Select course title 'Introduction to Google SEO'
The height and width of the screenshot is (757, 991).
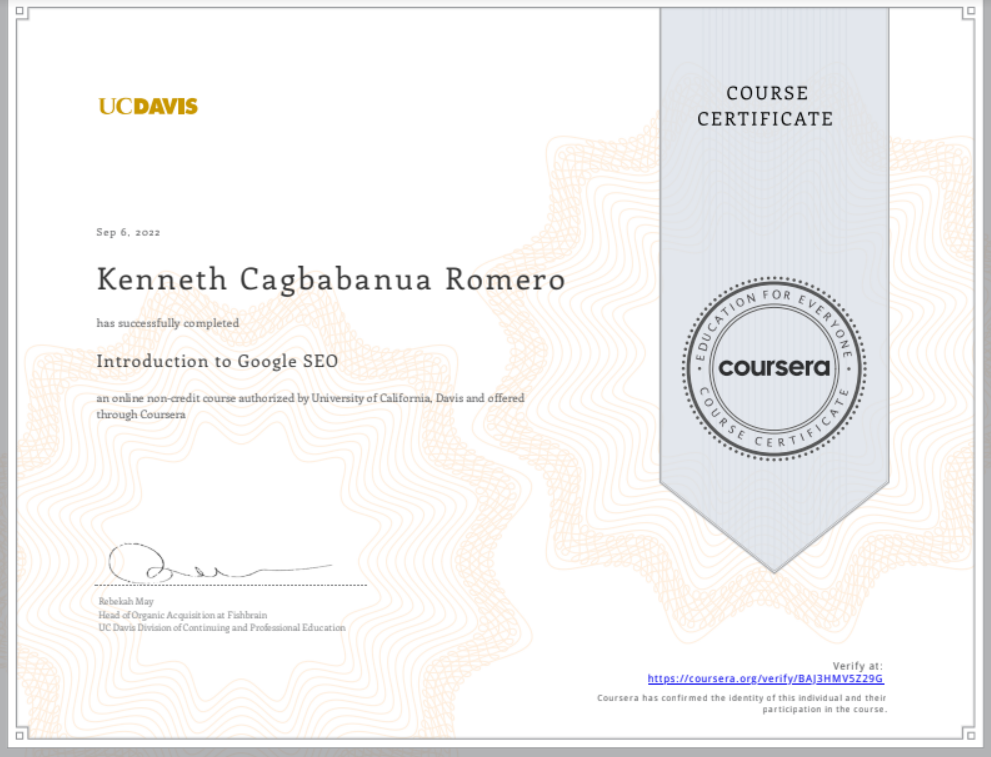pyautogui.click(x=217, y=361)
